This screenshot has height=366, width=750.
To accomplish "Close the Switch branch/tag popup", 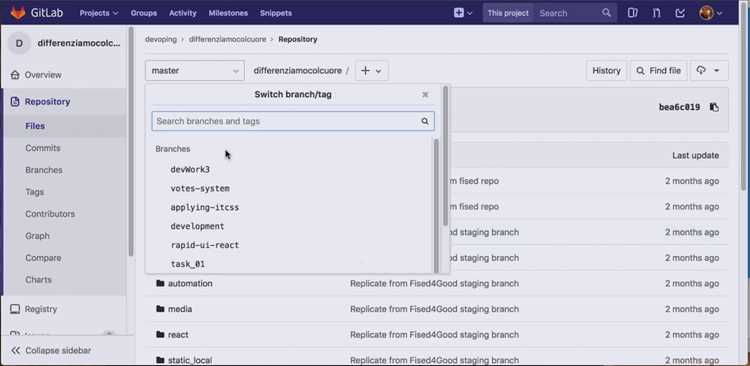I will (425, 95).
